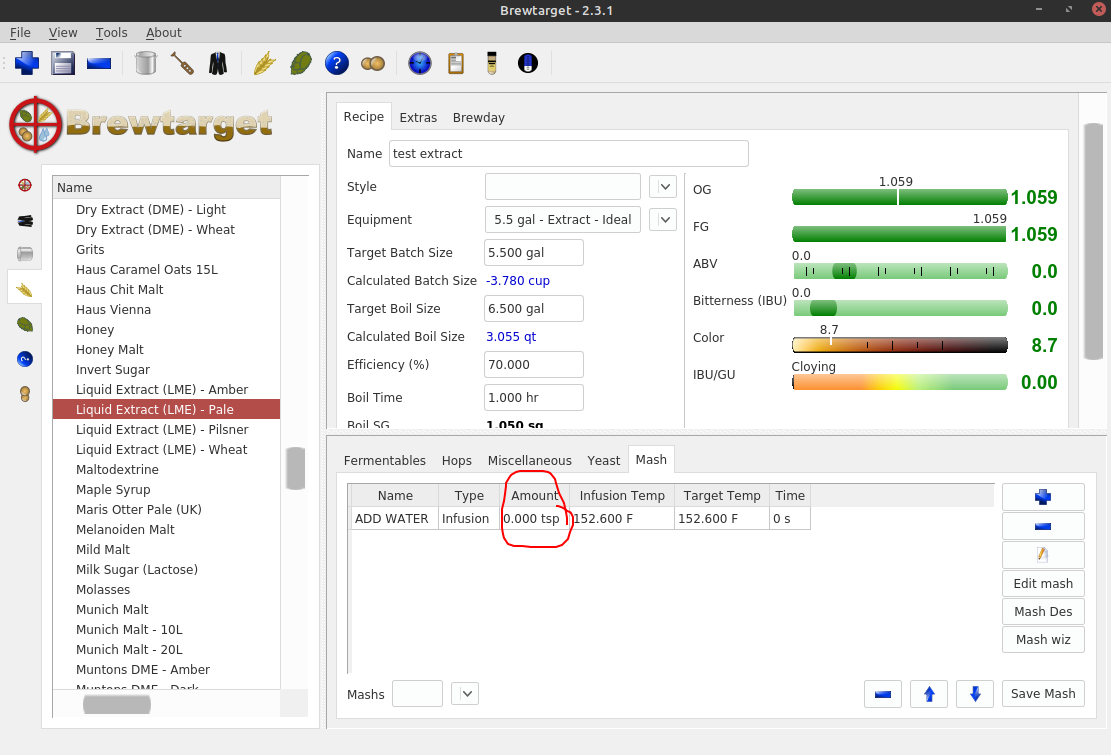Select the grain sidebar icon for fermentables

pyautogui.click(x=25, y=289)
